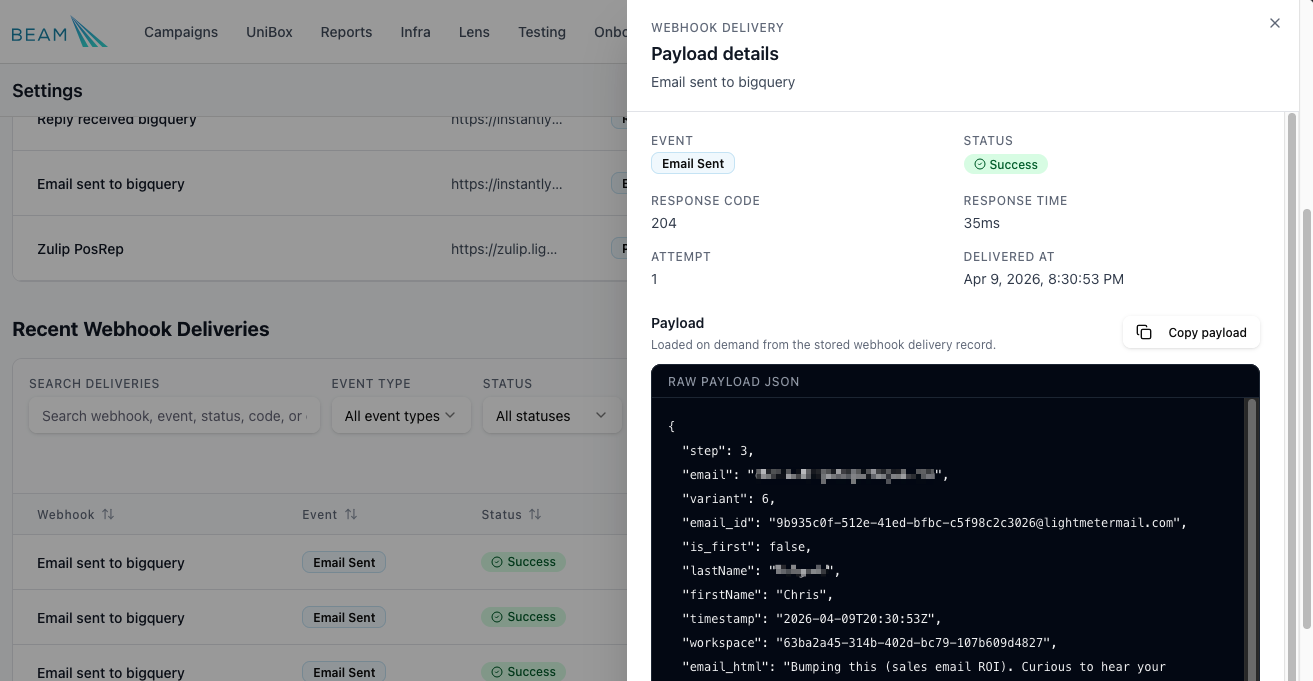
Task: Click the email_id line in payload
Action: 934,523
